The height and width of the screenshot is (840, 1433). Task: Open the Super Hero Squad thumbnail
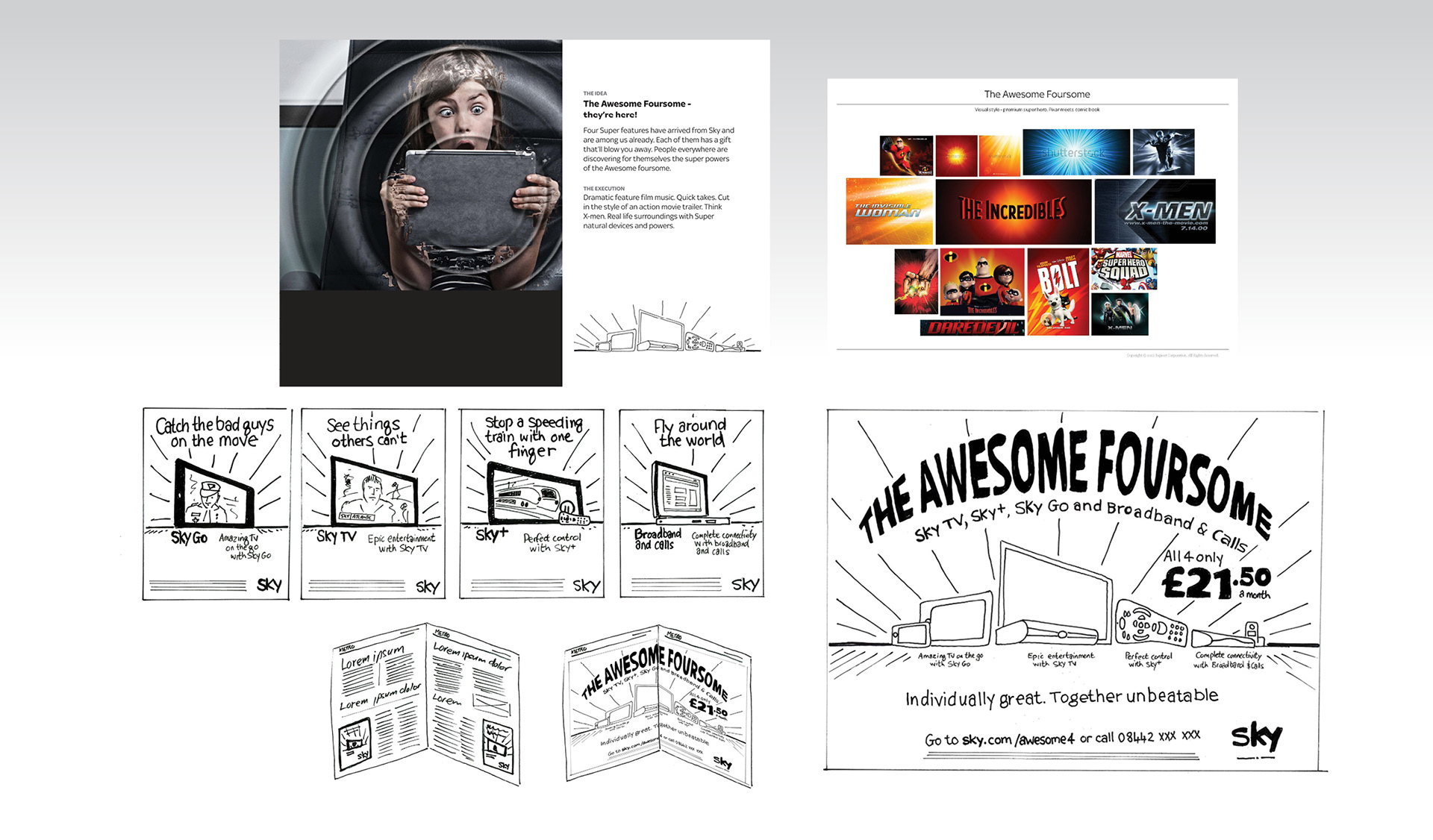point(1123,269)
